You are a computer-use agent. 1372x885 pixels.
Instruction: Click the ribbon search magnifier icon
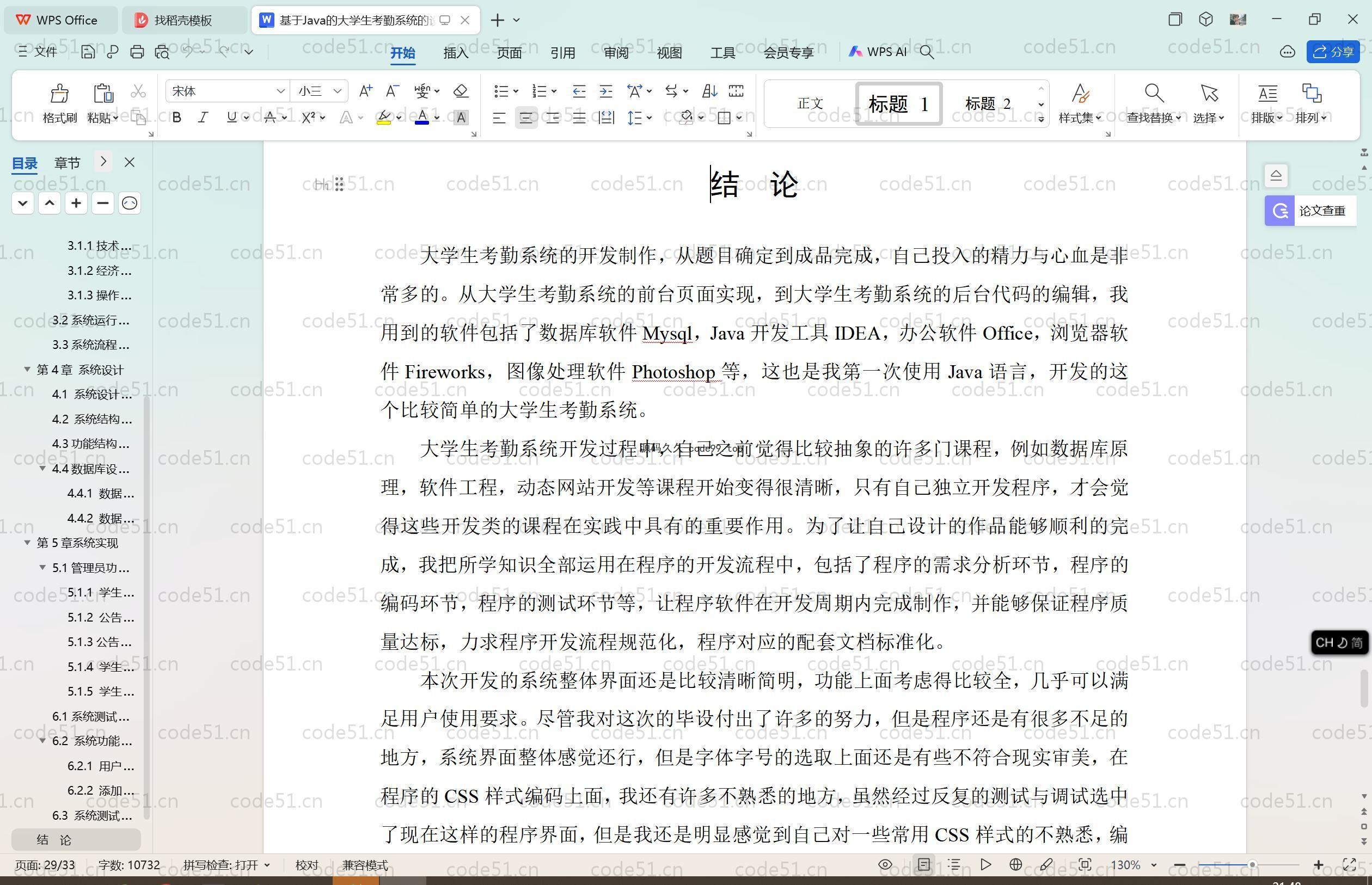927,52
